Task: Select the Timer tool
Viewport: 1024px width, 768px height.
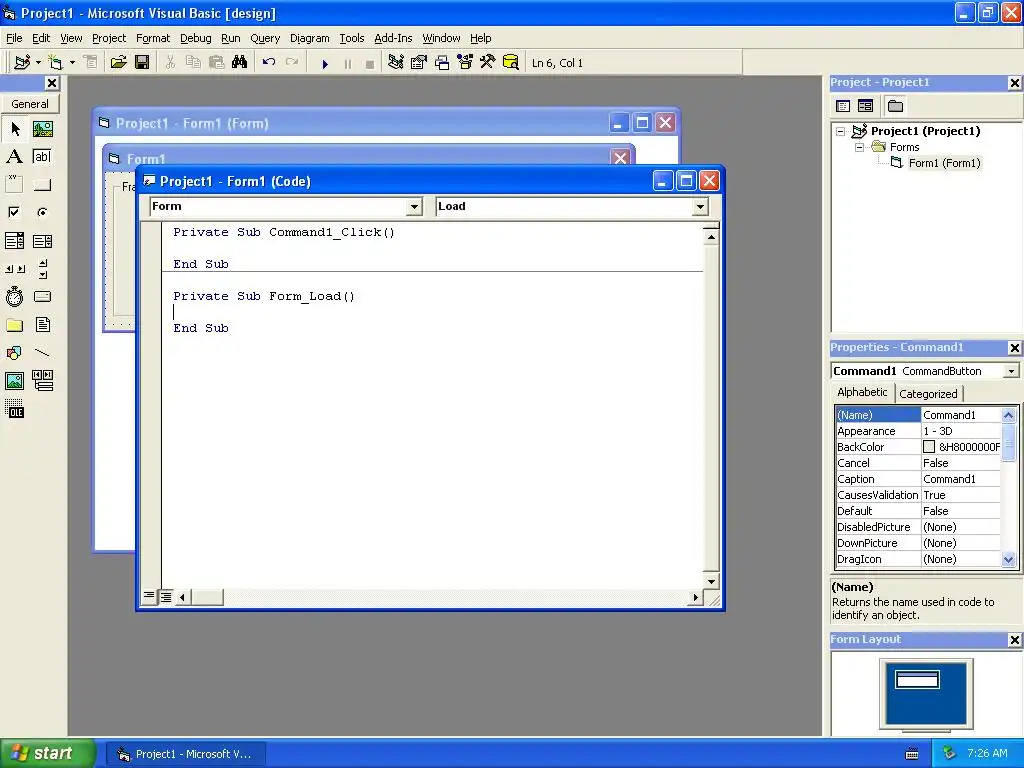Action: [15, 296]
